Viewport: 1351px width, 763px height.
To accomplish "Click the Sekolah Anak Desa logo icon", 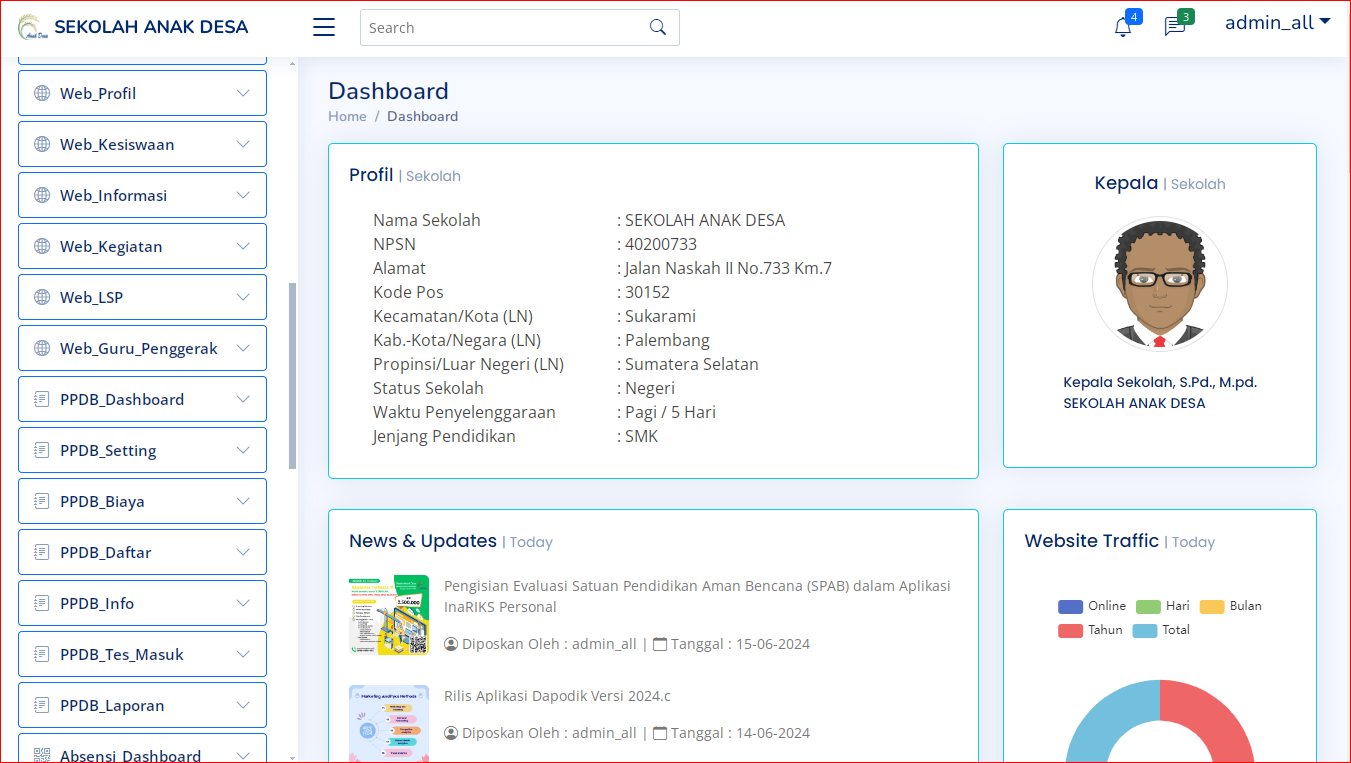I will tap(32, 27).
